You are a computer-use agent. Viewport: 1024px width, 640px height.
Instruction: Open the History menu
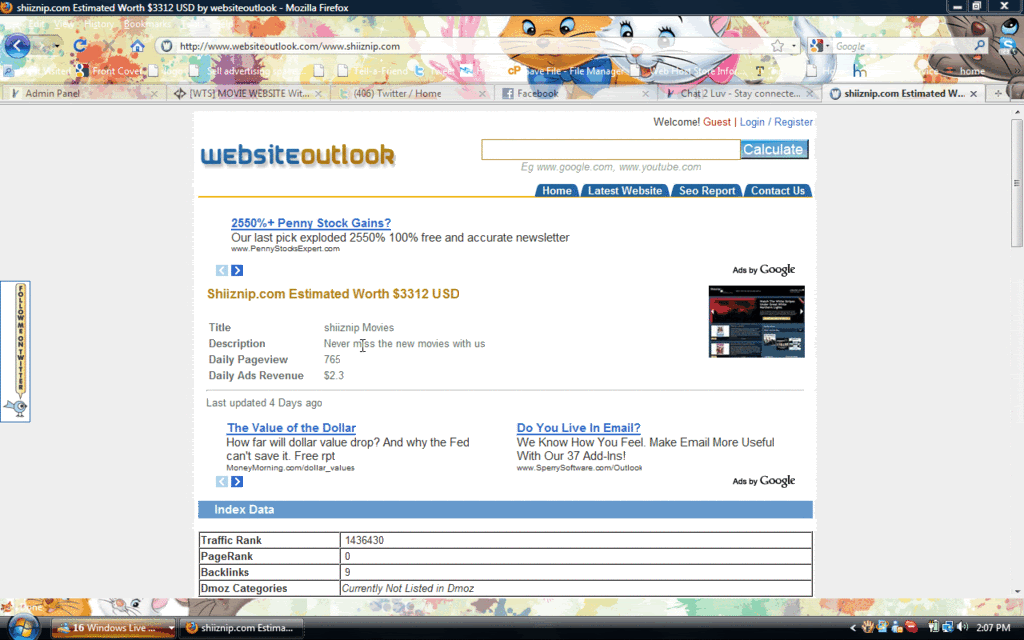(99, 24)
